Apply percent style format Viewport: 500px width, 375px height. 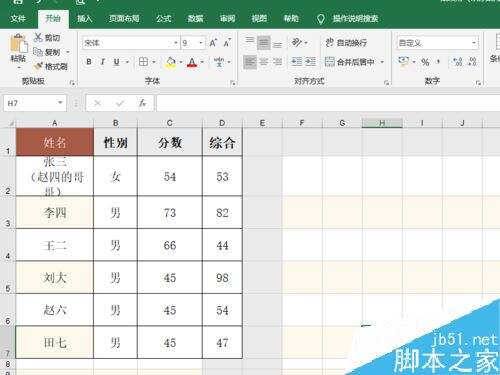pyautogui.click(x=425, y=62)
